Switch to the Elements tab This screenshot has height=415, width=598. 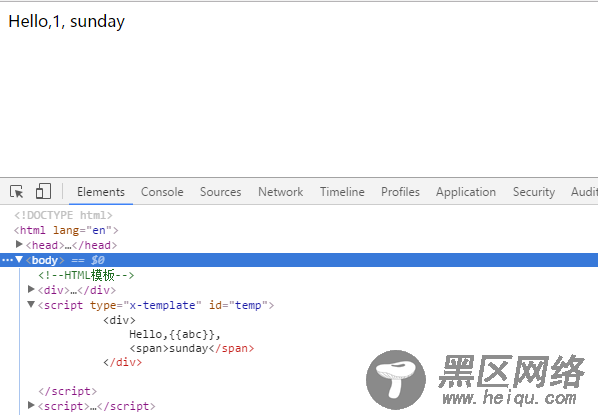(101, 192)
